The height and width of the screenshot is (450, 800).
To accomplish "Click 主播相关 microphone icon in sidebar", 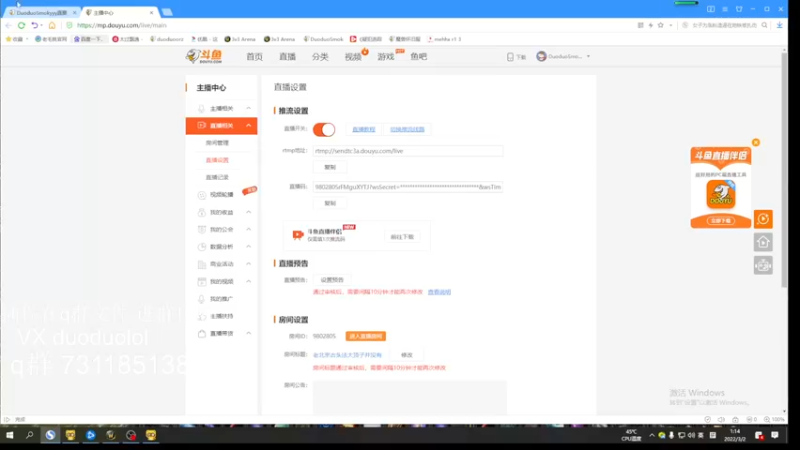I will pyautogui.click(x=202, y=108).
